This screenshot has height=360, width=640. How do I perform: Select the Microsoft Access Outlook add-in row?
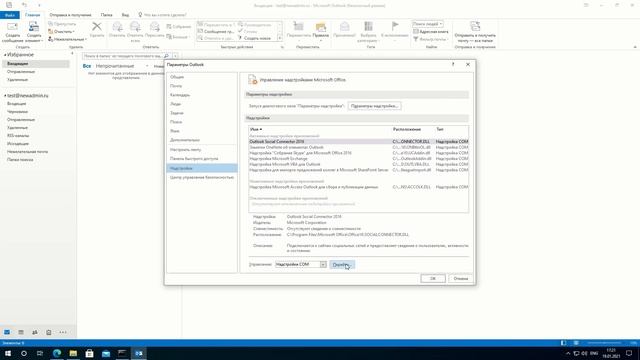[358, 187]
